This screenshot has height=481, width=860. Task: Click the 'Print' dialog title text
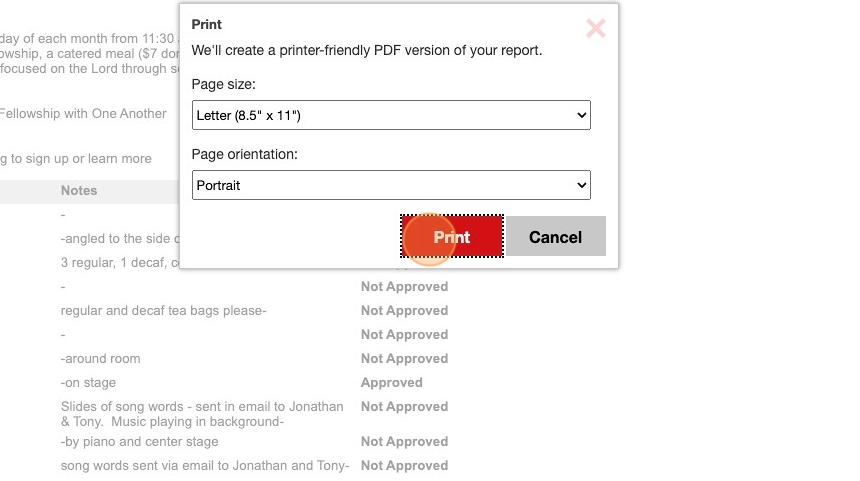207,24
